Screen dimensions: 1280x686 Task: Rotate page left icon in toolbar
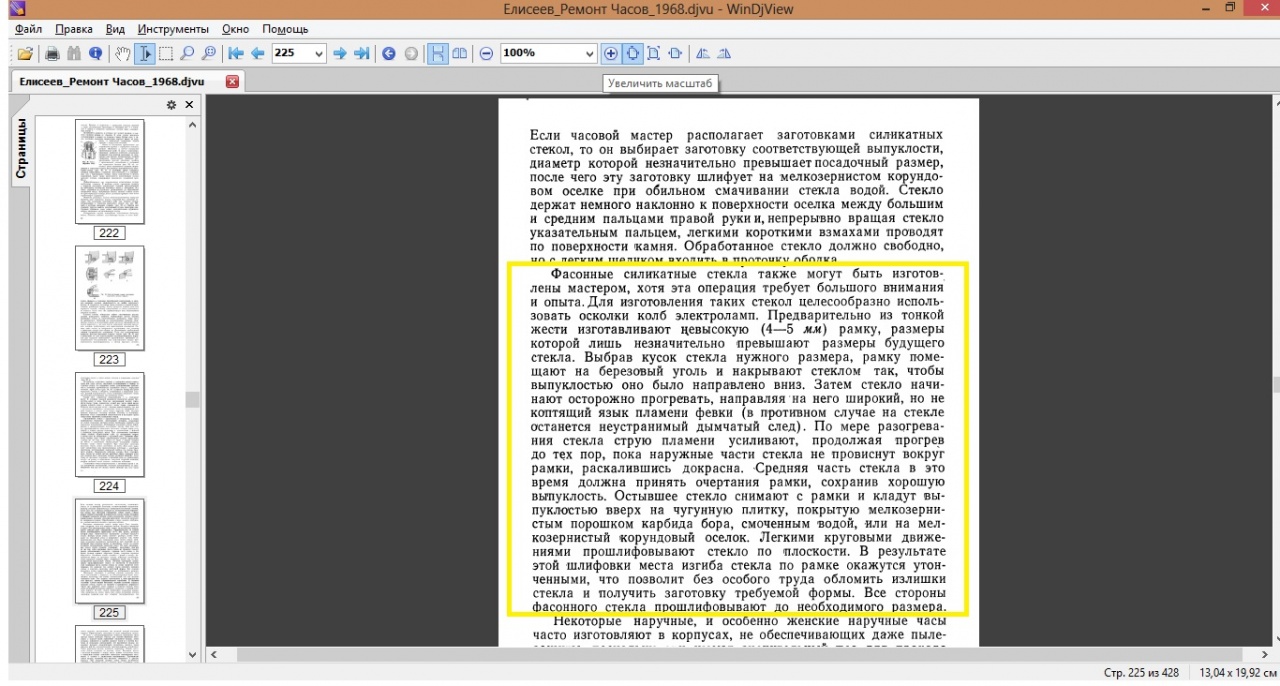(702, 54)
